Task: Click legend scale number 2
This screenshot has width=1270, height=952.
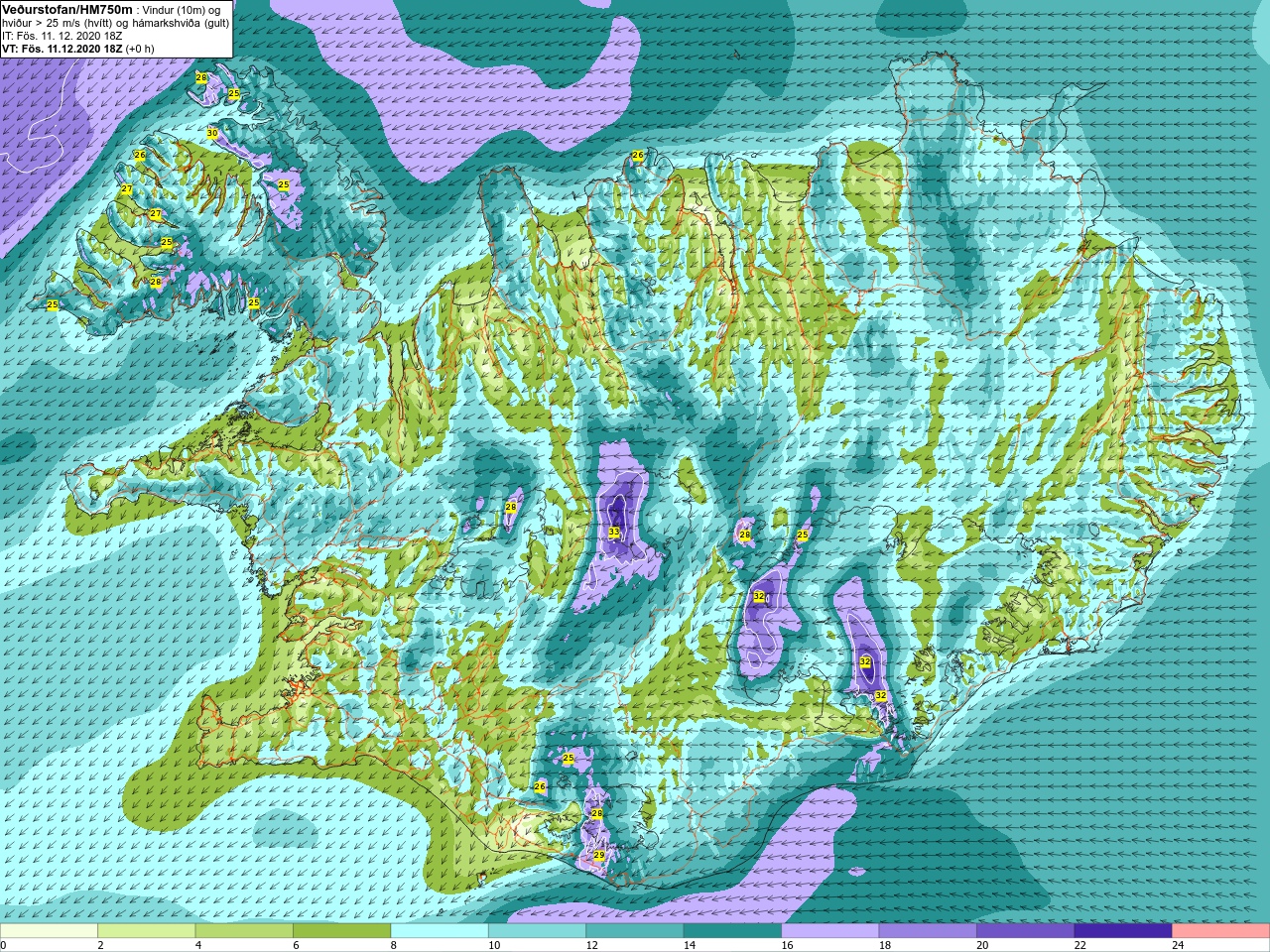Action: click(100, 945)
